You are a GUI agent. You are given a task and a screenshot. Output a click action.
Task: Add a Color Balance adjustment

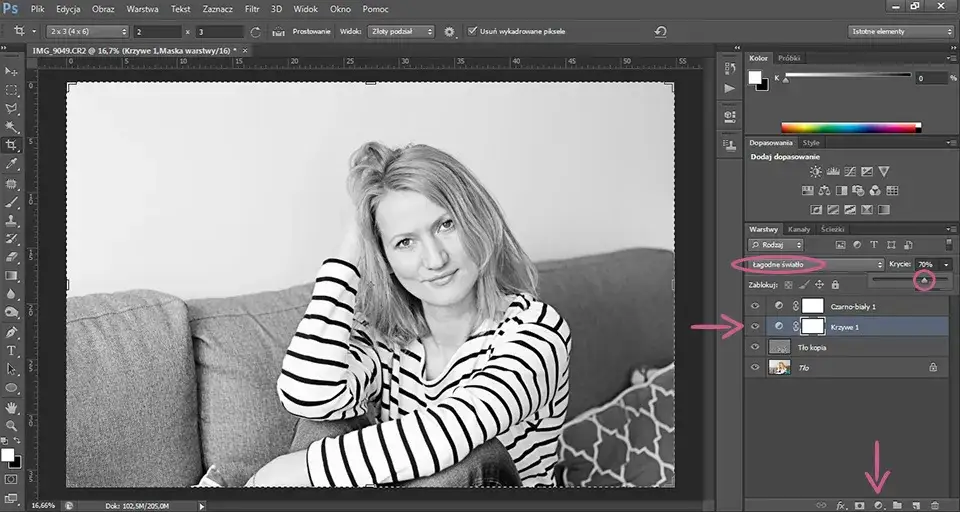[824, 190]
